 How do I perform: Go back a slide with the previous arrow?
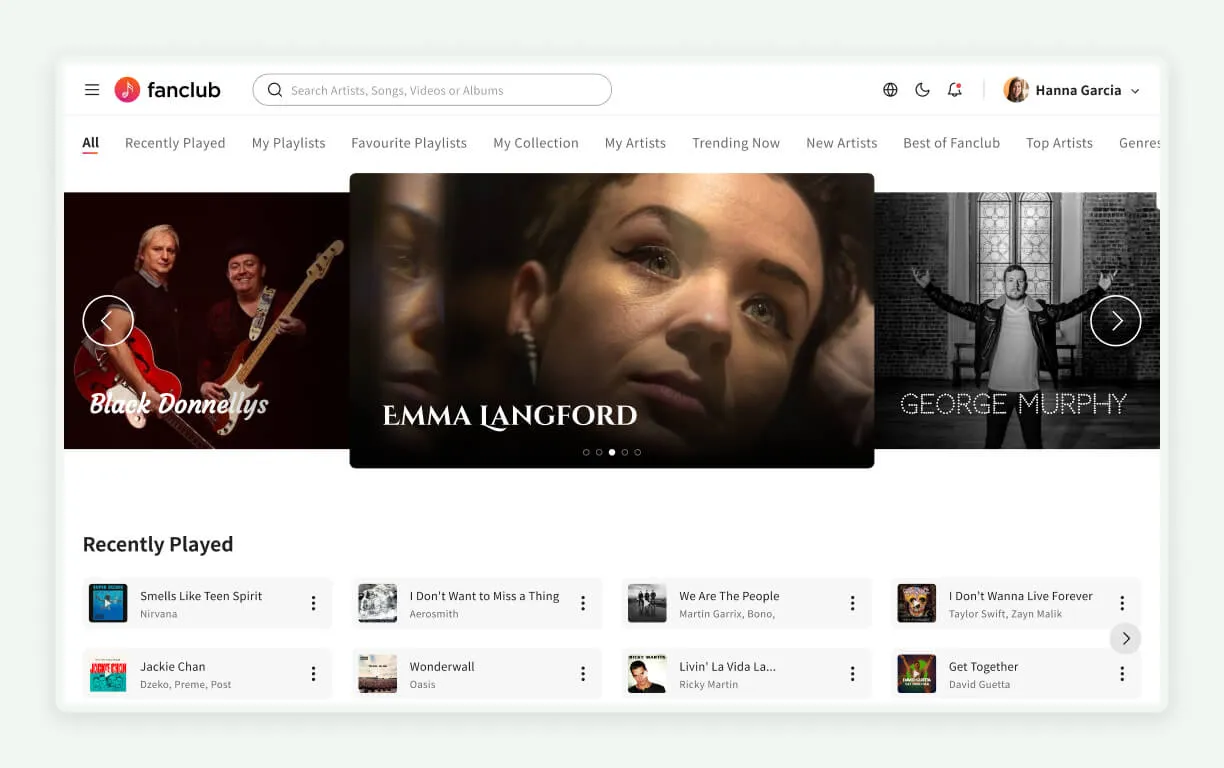tap(108, 321)
